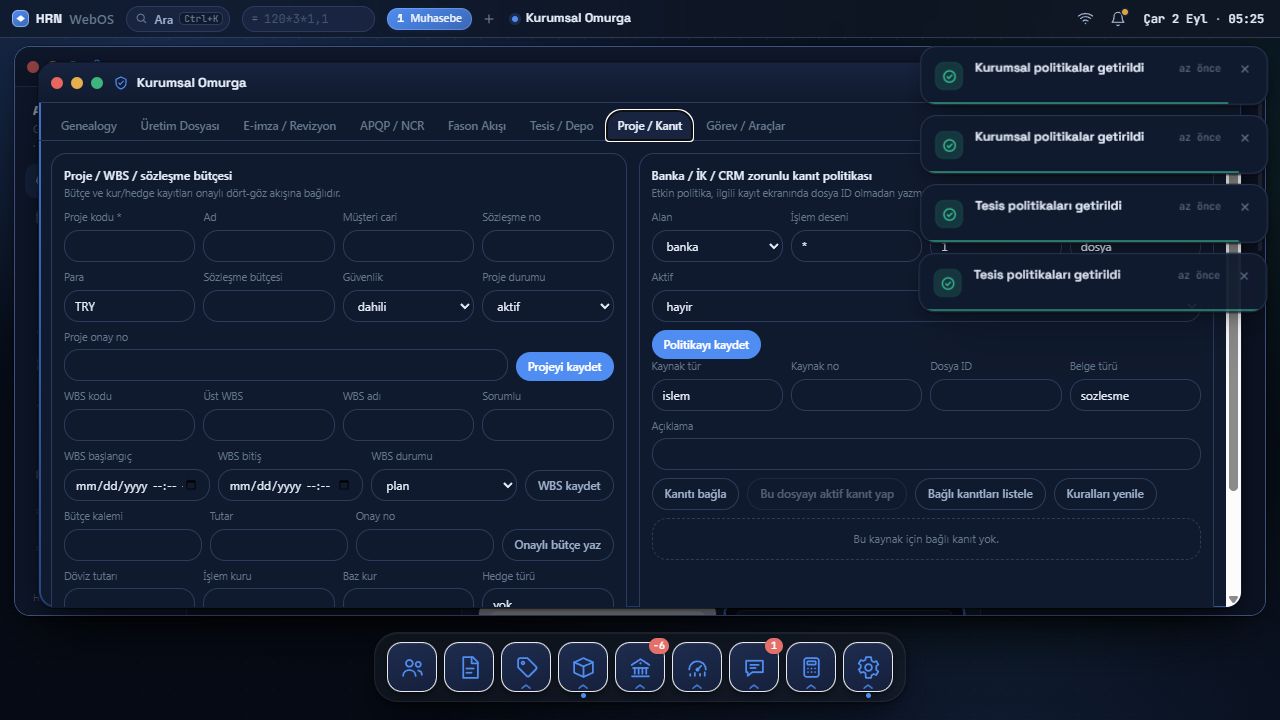Click the Kuralları yenile button
The image size is (1280, 720).
1105,494
